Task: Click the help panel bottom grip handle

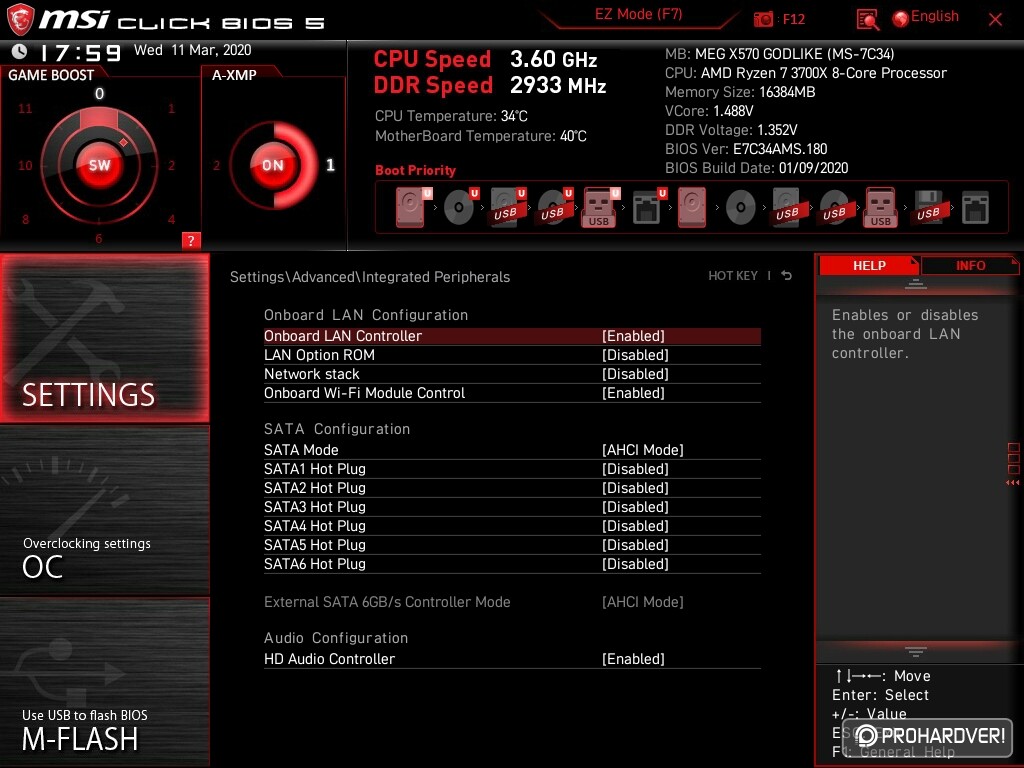Action: tap(916, 651)
